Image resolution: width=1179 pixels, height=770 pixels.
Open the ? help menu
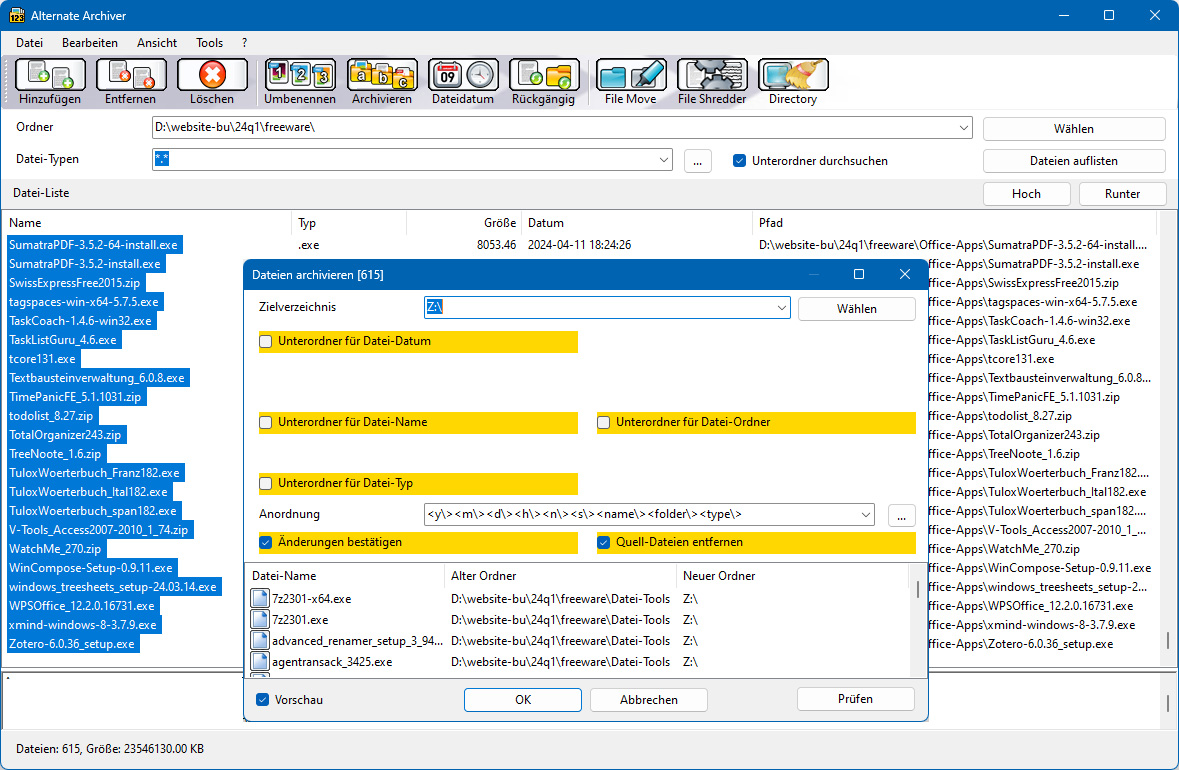[244, 43]
